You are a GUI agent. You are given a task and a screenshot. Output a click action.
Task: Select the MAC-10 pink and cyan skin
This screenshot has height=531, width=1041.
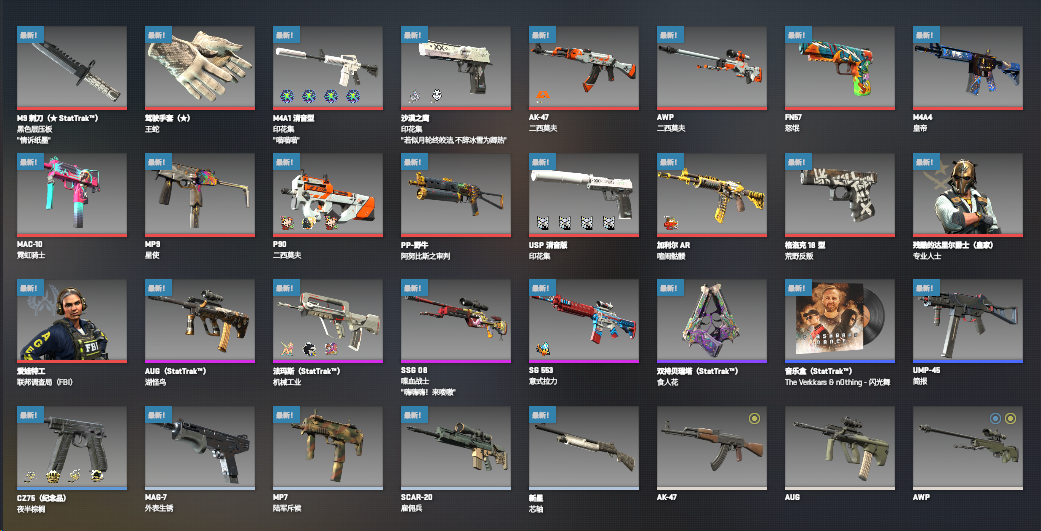(x=72, y=195)
